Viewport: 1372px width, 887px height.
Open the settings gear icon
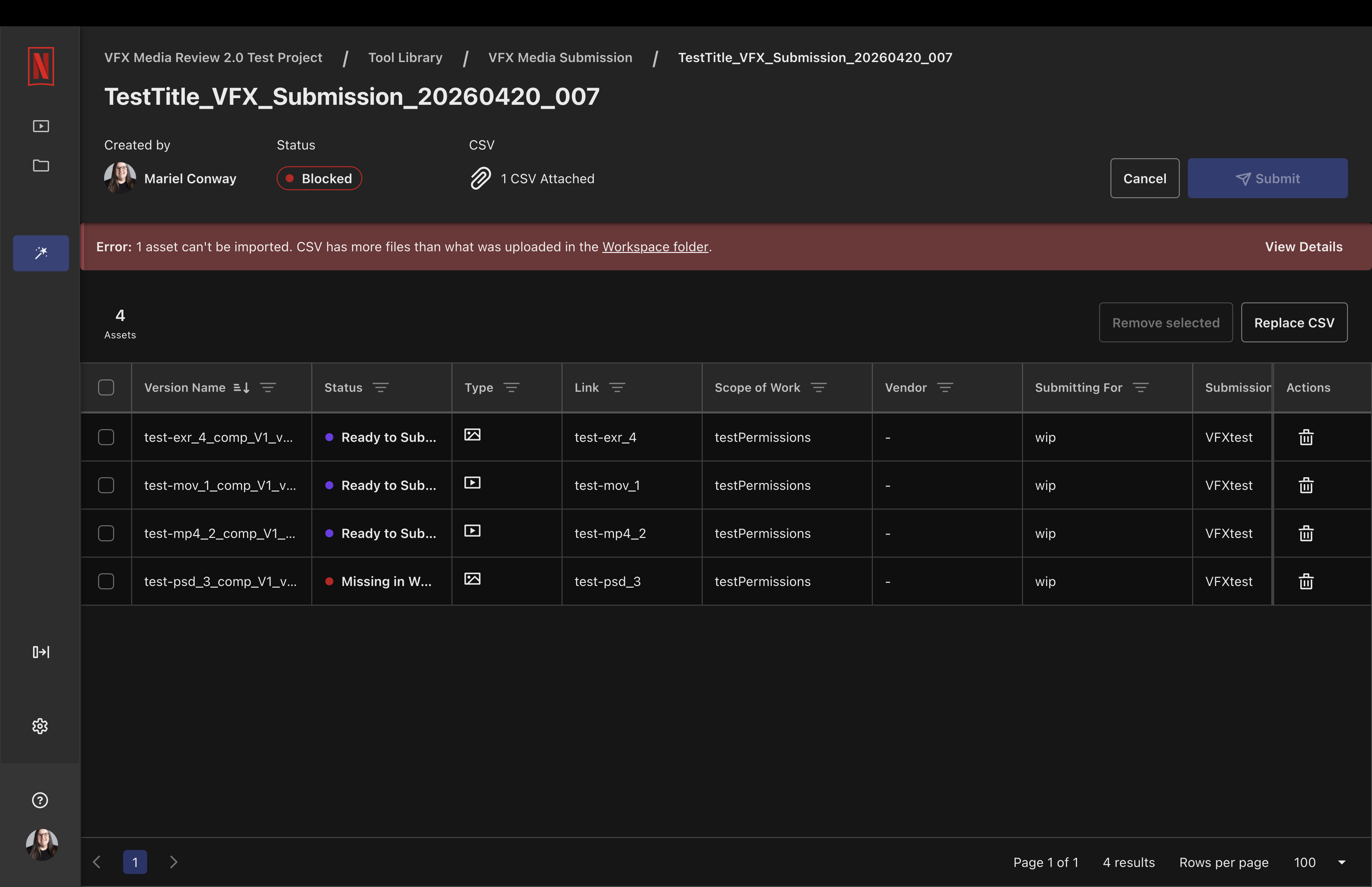(x=40, y=726)
